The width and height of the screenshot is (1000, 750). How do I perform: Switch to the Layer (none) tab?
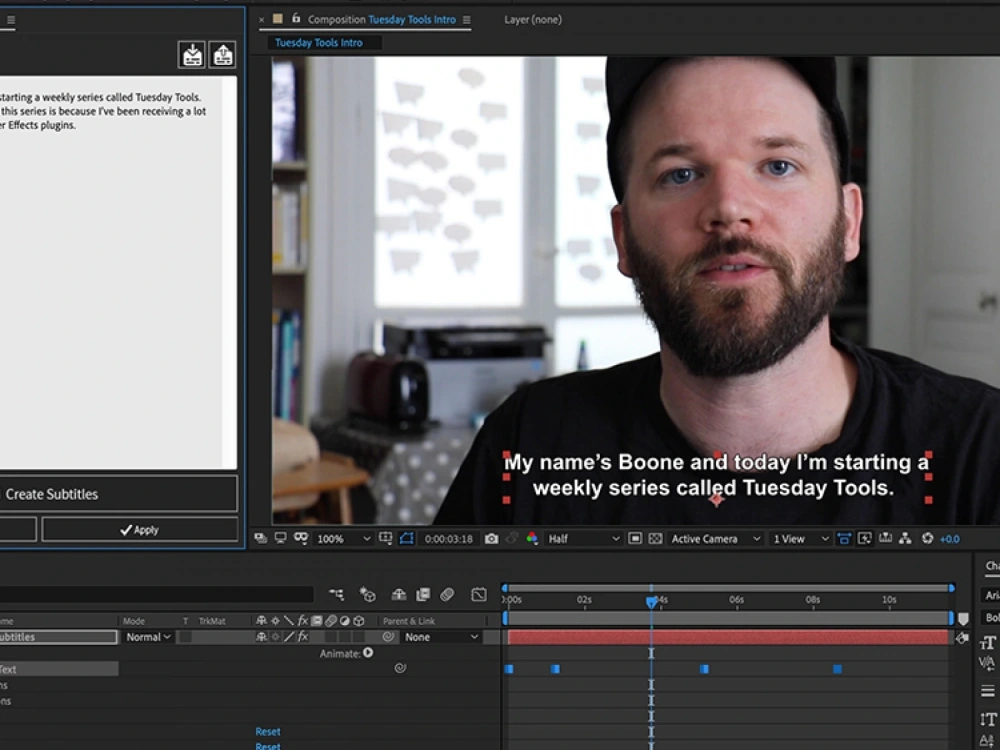coord(533,20)
